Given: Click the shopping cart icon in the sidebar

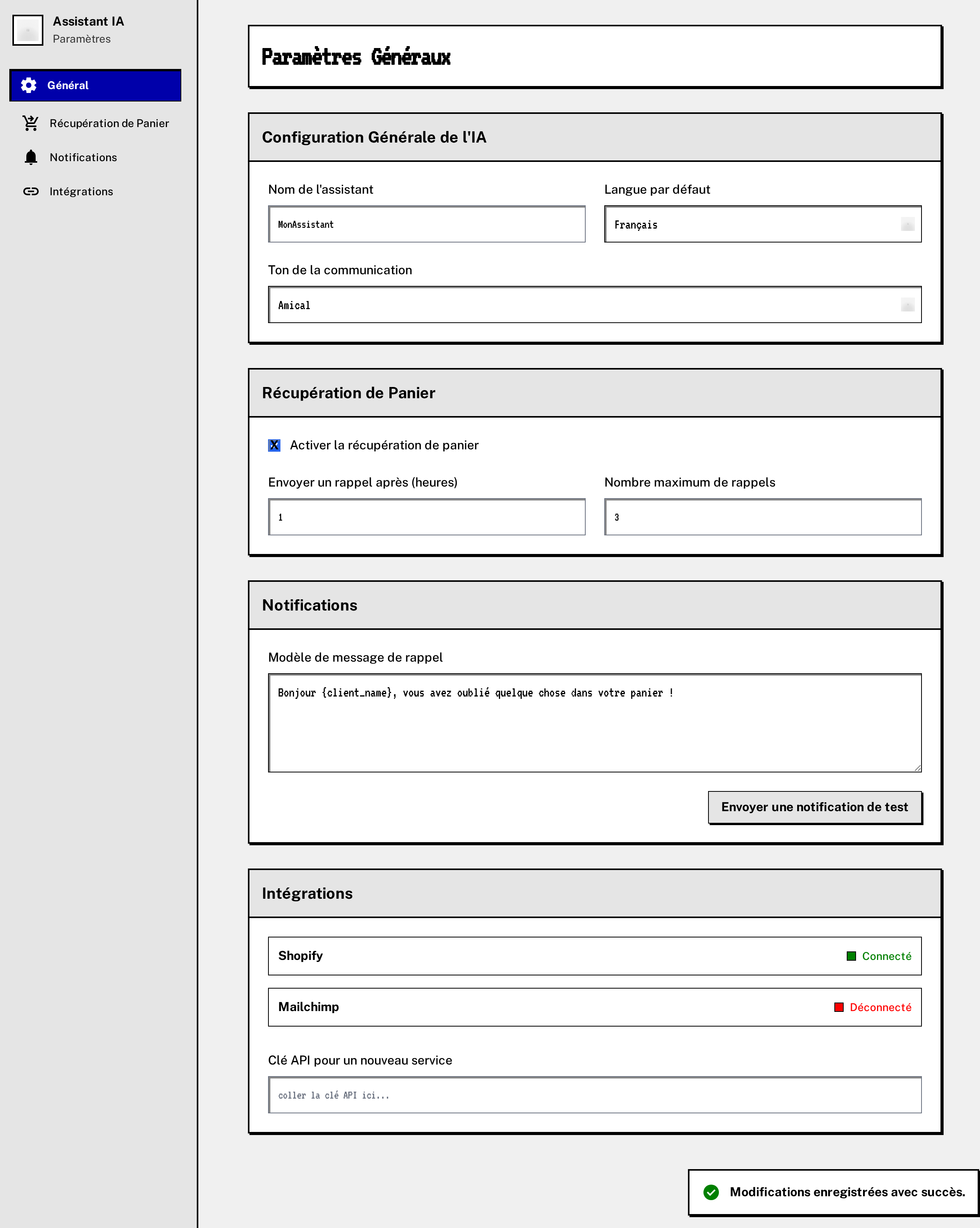Looking at the screenshot, I should tap(30, 122).
